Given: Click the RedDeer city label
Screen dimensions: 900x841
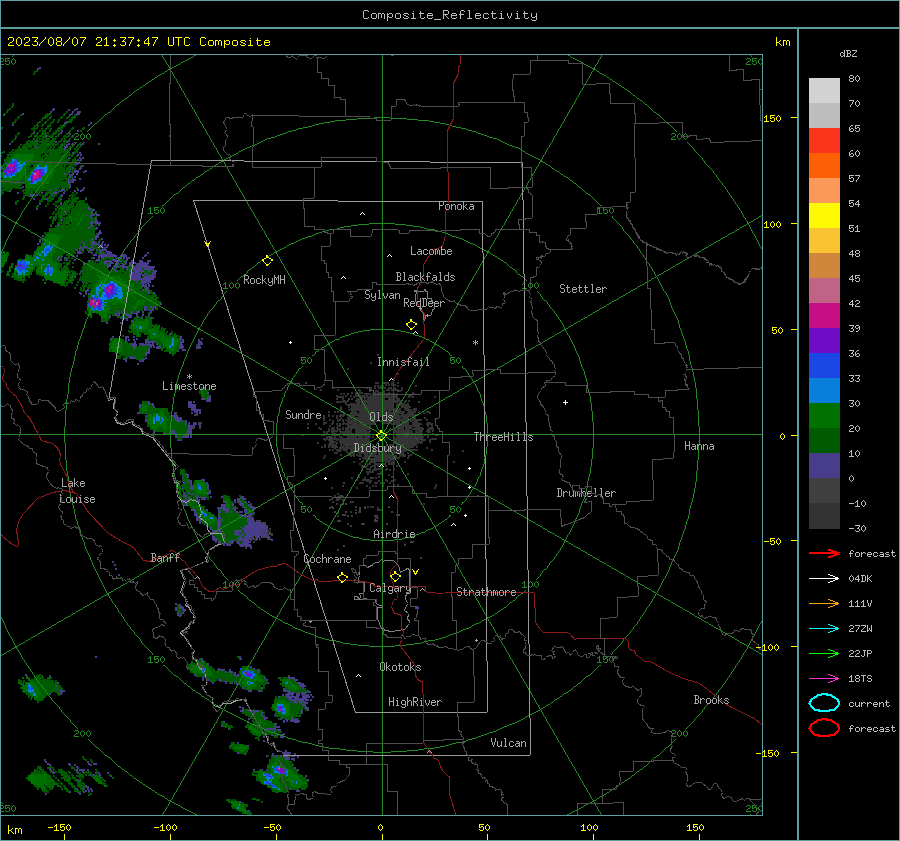Looking at the screenshot, I should pyautogui.click(x=424, y=303).
